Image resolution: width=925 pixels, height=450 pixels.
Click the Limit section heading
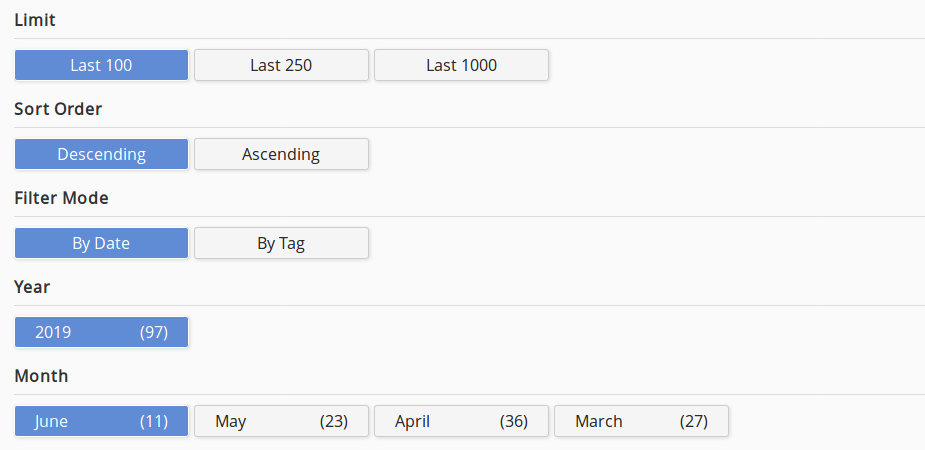tap(35, 20)
